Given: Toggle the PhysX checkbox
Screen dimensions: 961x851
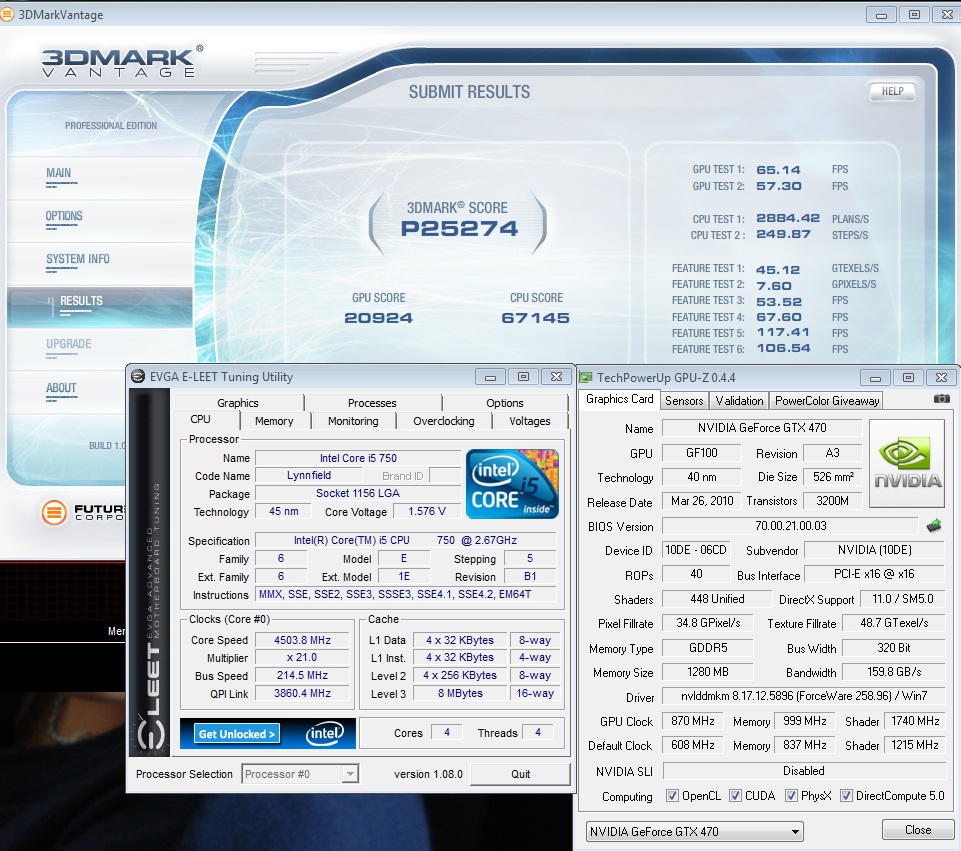Looking at the screenshot, I should coord(791,795).
